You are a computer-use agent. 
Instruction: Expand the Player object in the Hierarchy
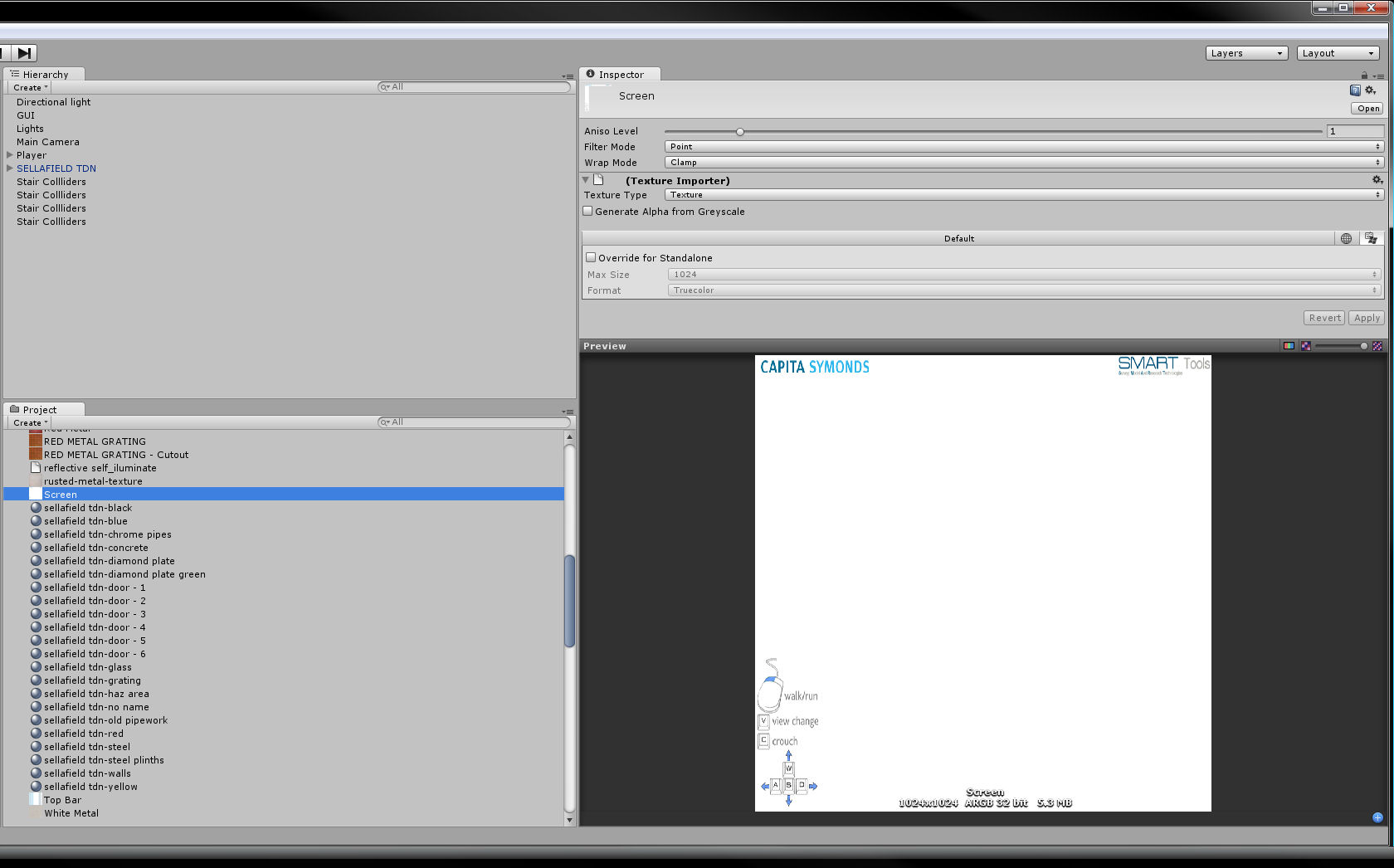click(7, 155)
